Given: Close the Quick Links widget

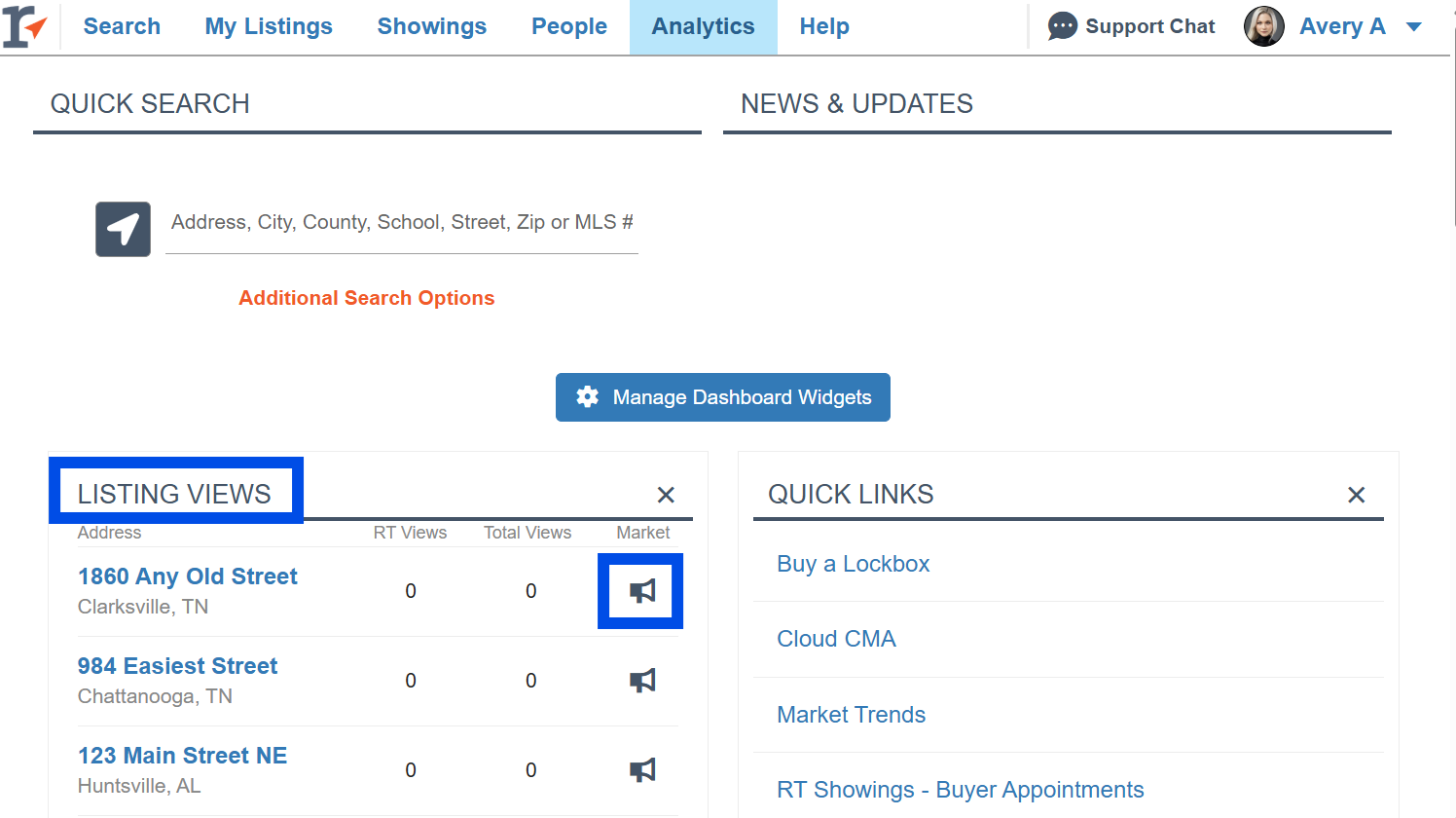Looking at the screenshot, I should click(x=1356, y=495).
